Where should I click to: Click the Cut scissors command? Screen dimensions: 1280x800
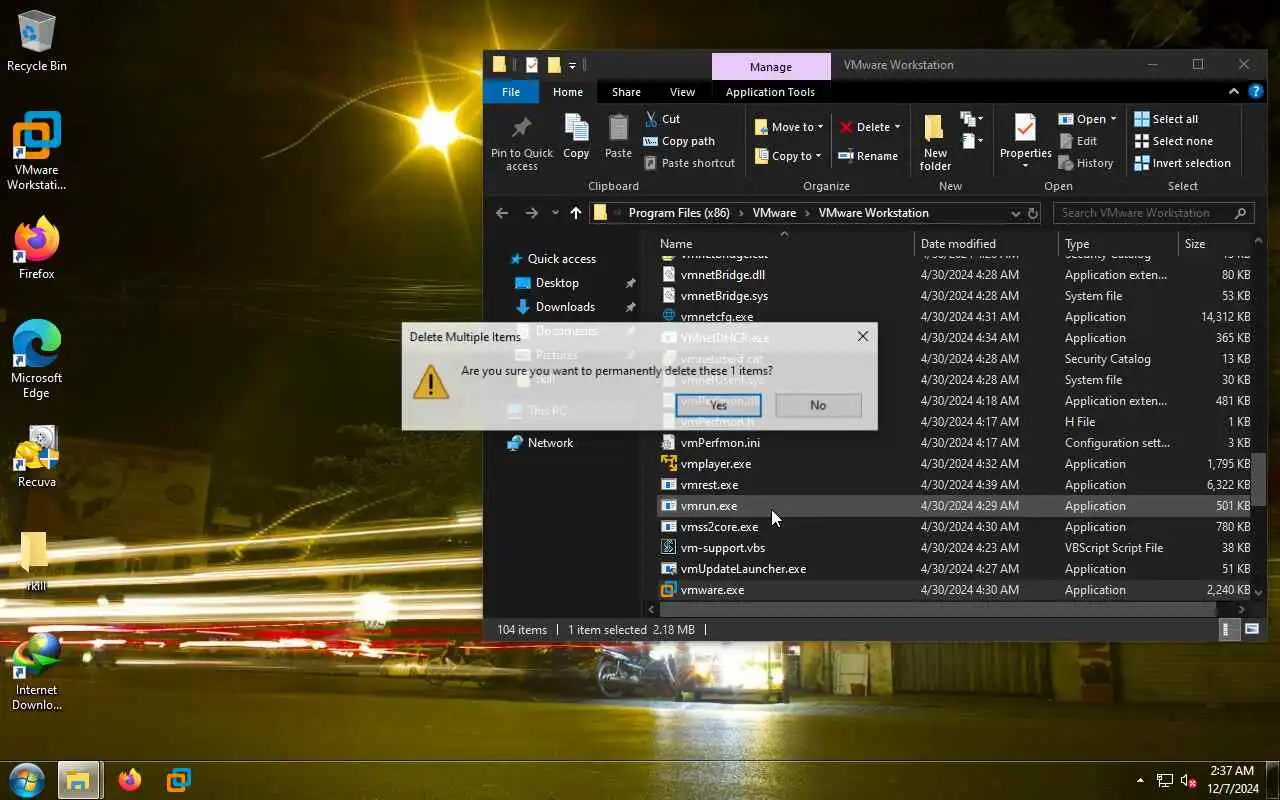(x=662, y=119)
